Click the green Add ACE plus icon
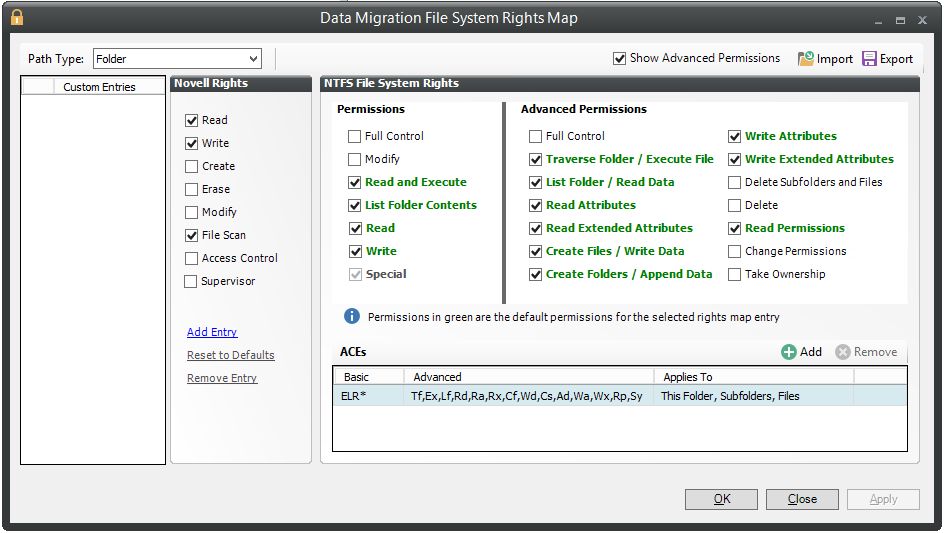944x533 pixels. coord(789,352)
